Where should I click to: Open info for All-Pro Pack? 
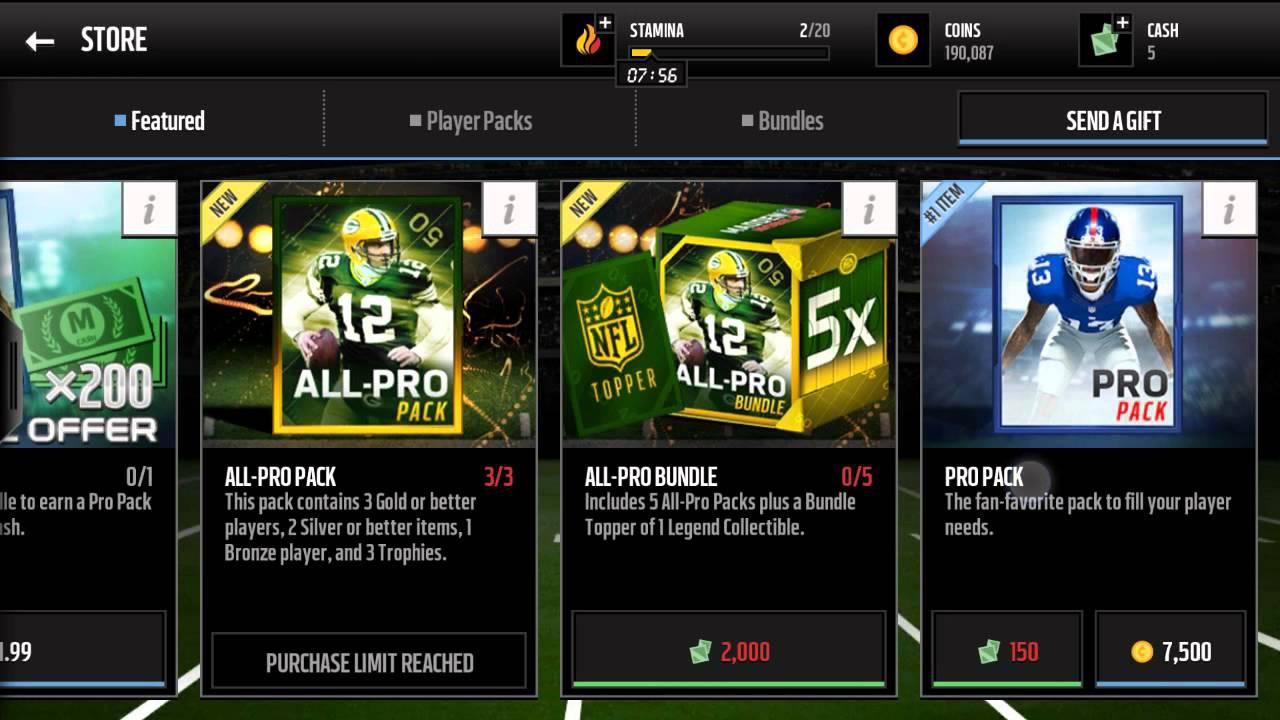[509, 209]
